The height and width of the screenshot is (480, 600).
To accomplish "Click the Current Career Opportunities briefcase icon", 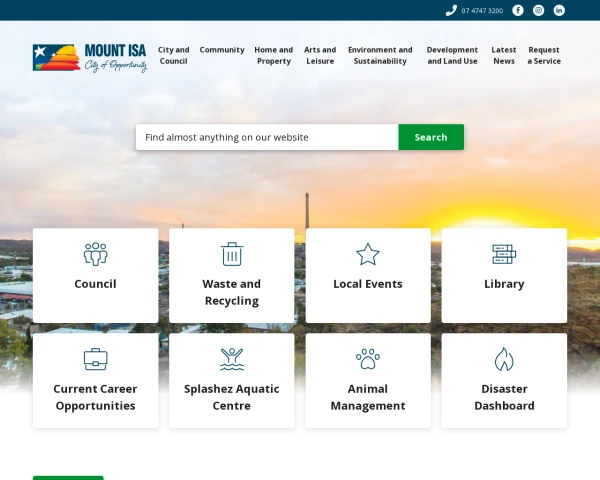I will [x=96, y=359].
